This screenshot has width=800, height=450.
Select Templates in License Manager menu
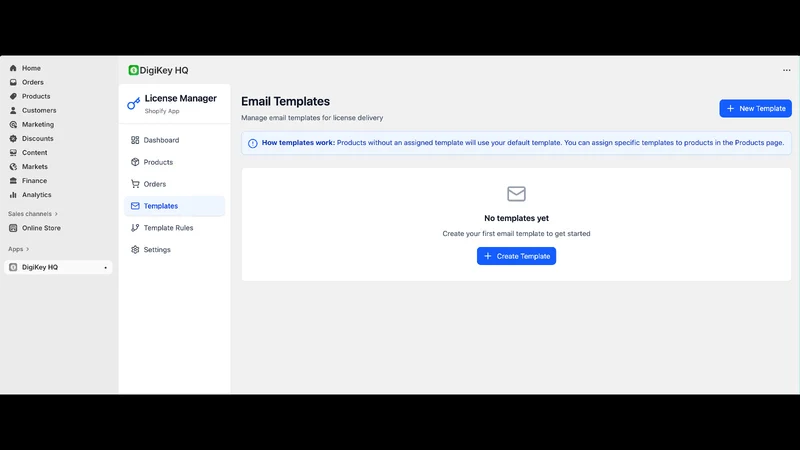[174, 206]
